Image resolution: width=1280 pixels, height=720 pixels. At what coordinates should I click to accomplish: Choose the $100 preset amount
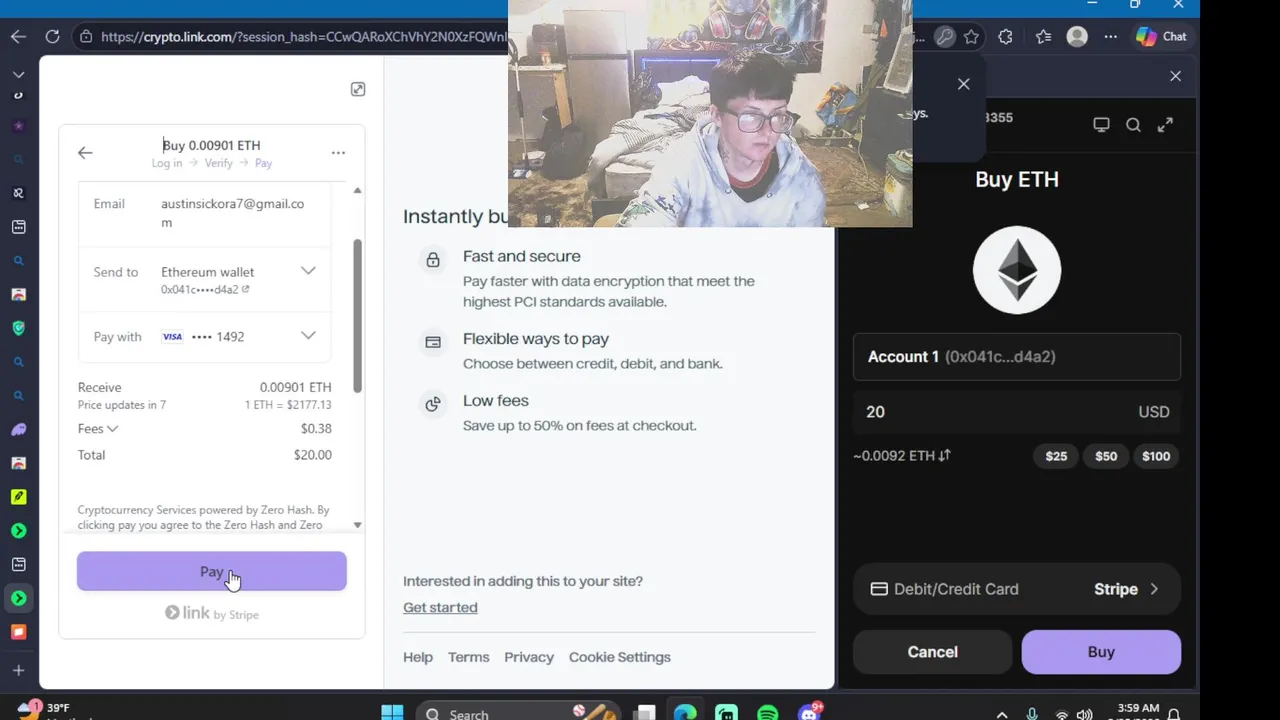pyautogui.click(x=1156, y=456)
